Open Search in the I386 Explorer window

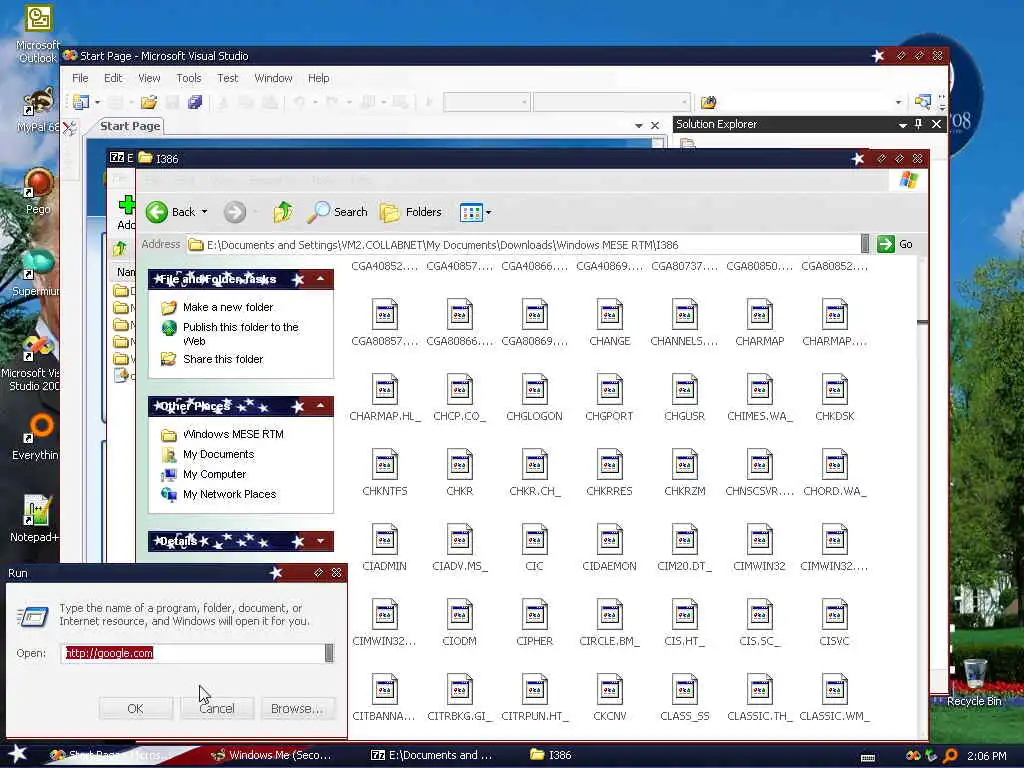pyautogui.click(x=338, y=212)
